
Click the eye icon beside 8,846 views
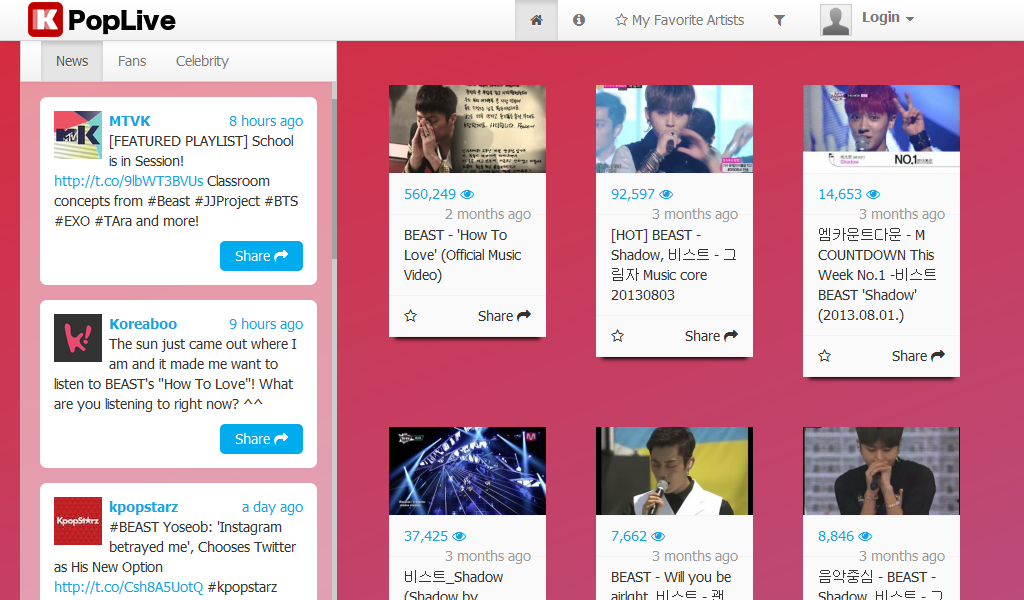[x=865, y=537]
